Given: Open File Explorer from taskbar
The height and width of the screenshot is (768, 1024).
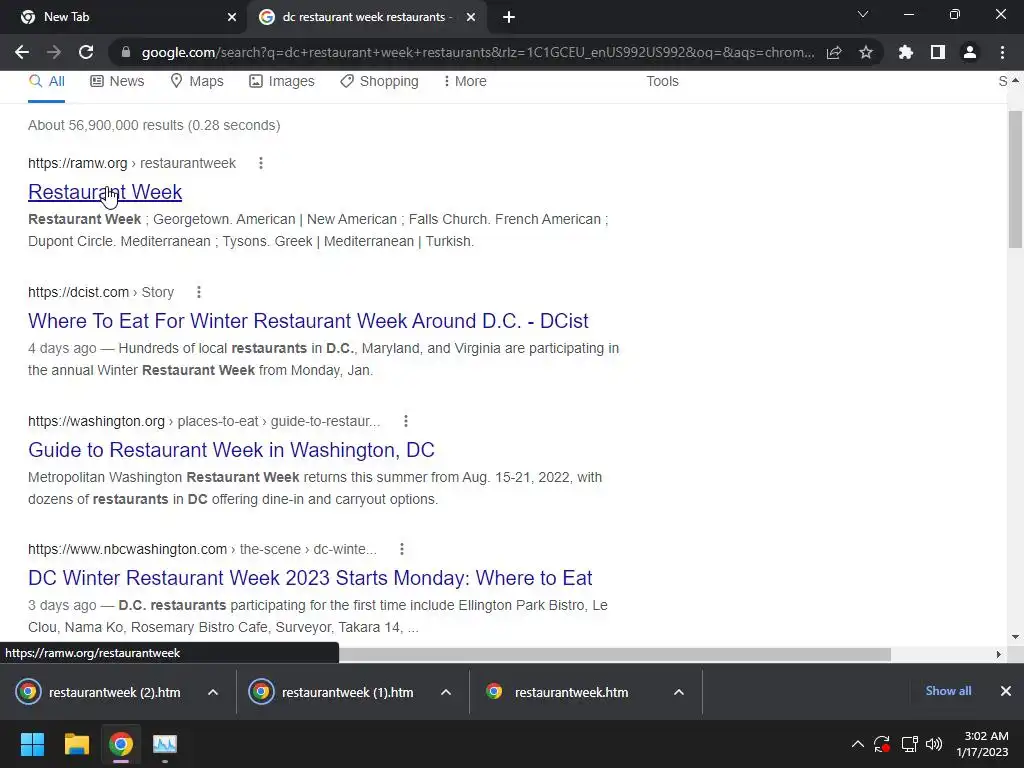Looking at the screenshot, I should [x=76, y=744].
